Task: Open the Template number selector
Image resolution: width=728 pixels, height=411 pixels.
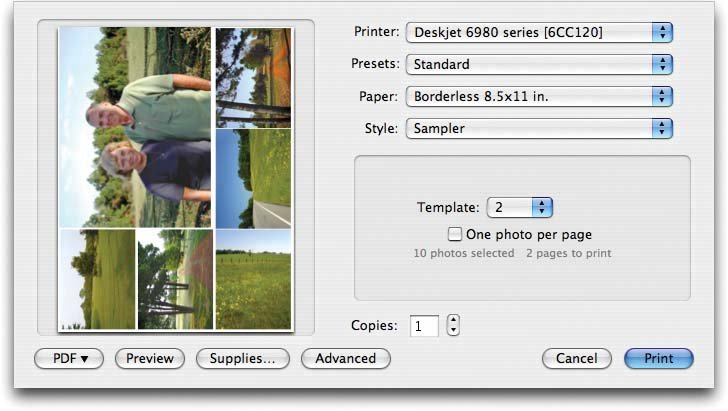Action: pyautogui.click(x=519, y=208)
